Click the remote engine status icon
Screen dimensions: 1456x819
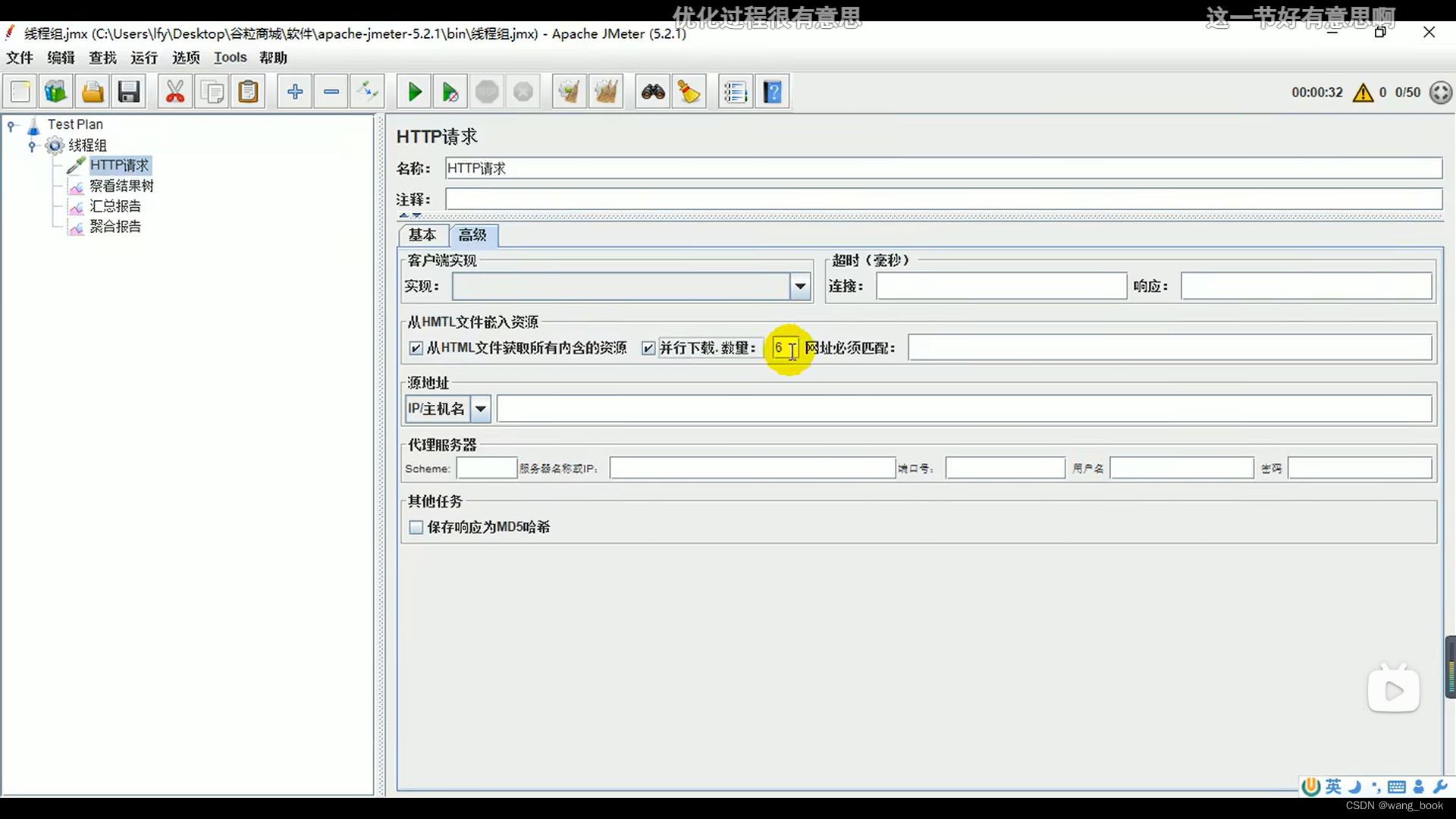[x=1441, y=93]
